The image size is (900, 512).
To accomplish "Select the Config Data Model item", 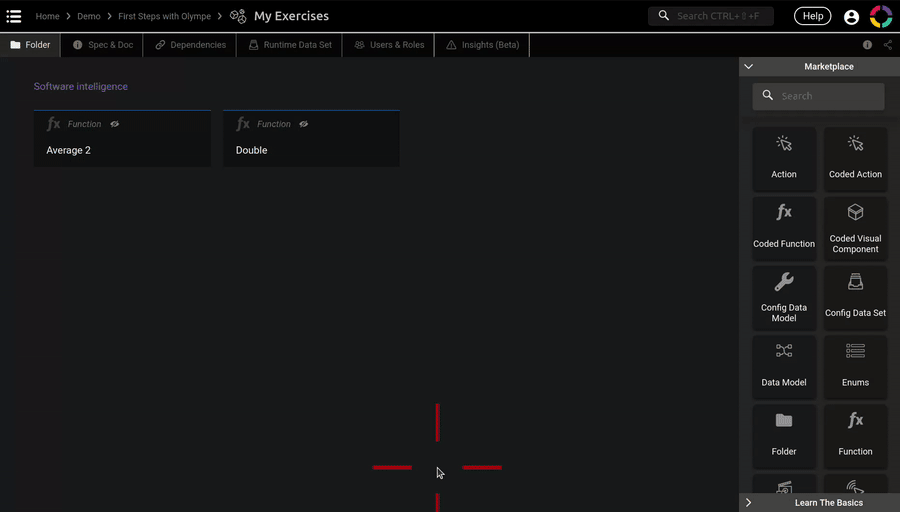I will tap(784, 297).
